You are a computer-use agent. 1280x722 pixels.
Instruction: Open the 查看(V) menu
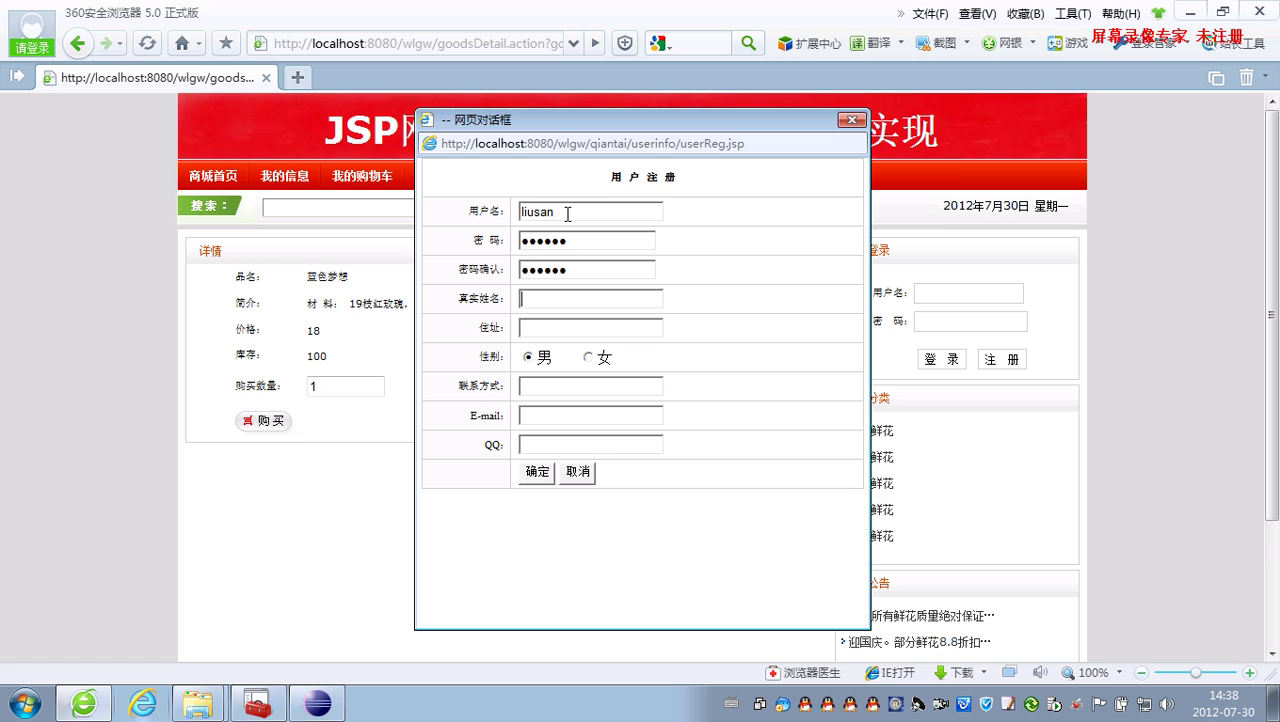click(977, 13)
